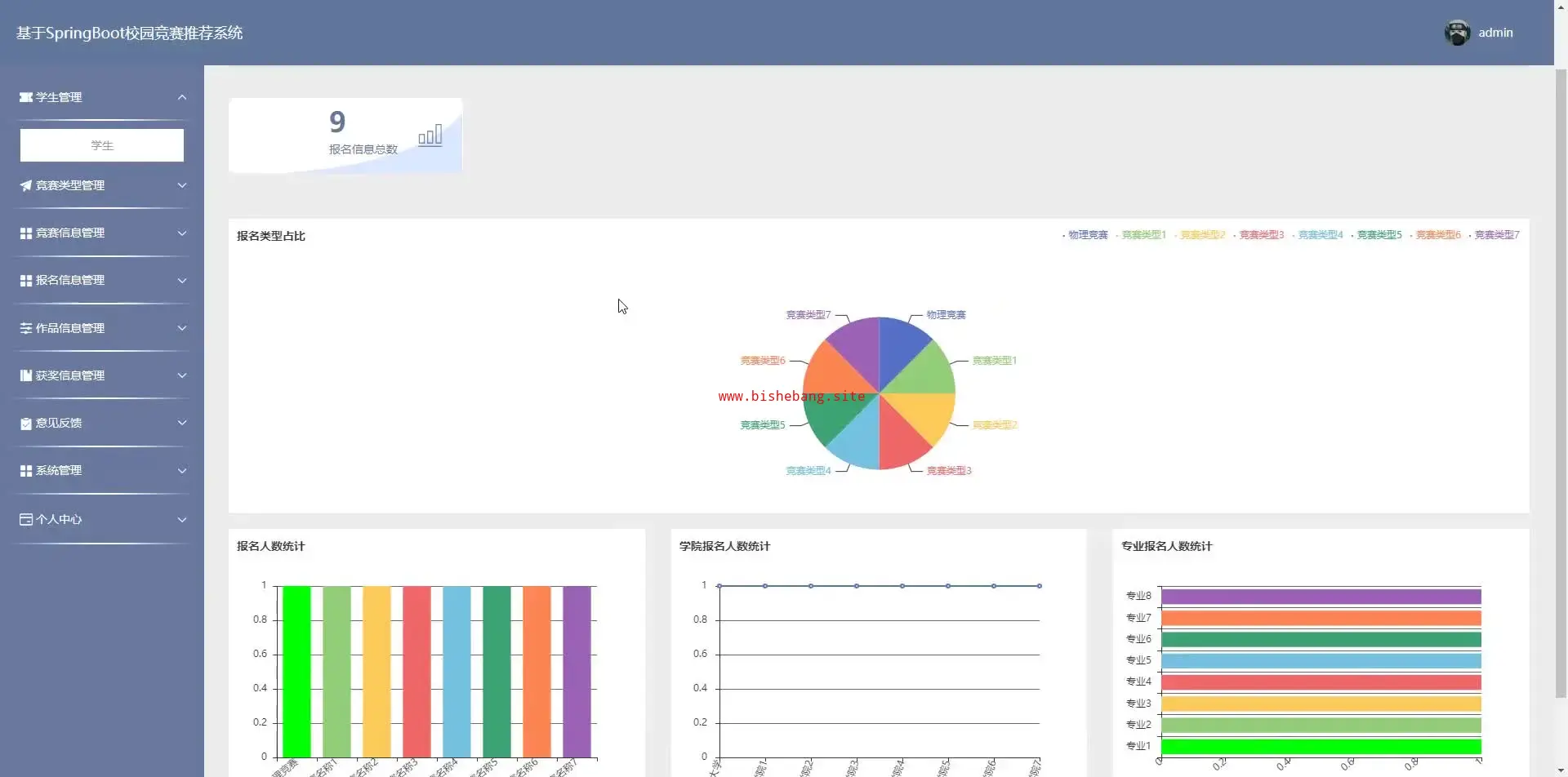Expand the 系统管理 chevron arrow
Viewport: 1568px width, 777px height.
pos(182,471)
